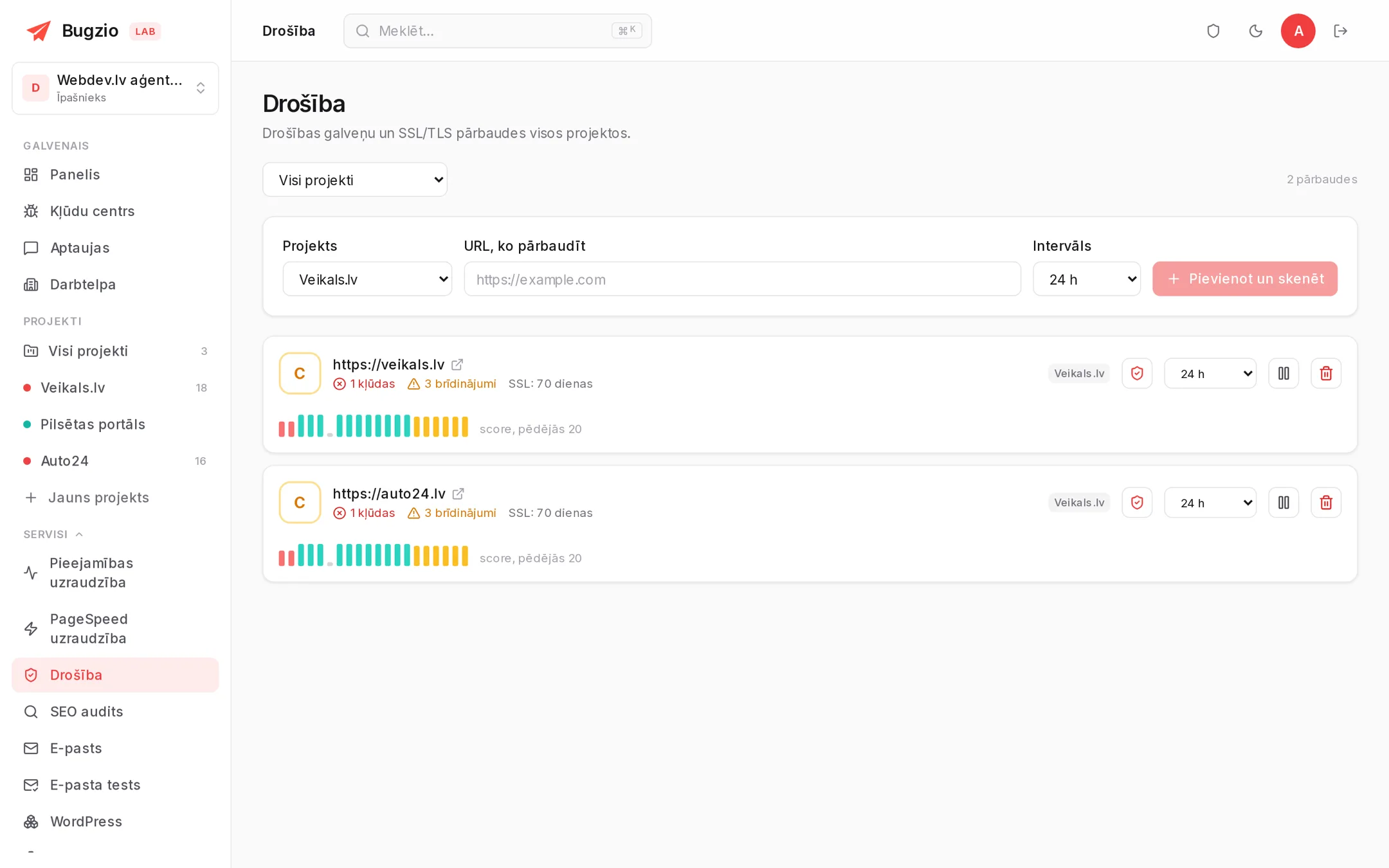Open the Projekts Veikals.lv dropdown
The width and height of the screenshot is (1389, 868).
point(367,279)
